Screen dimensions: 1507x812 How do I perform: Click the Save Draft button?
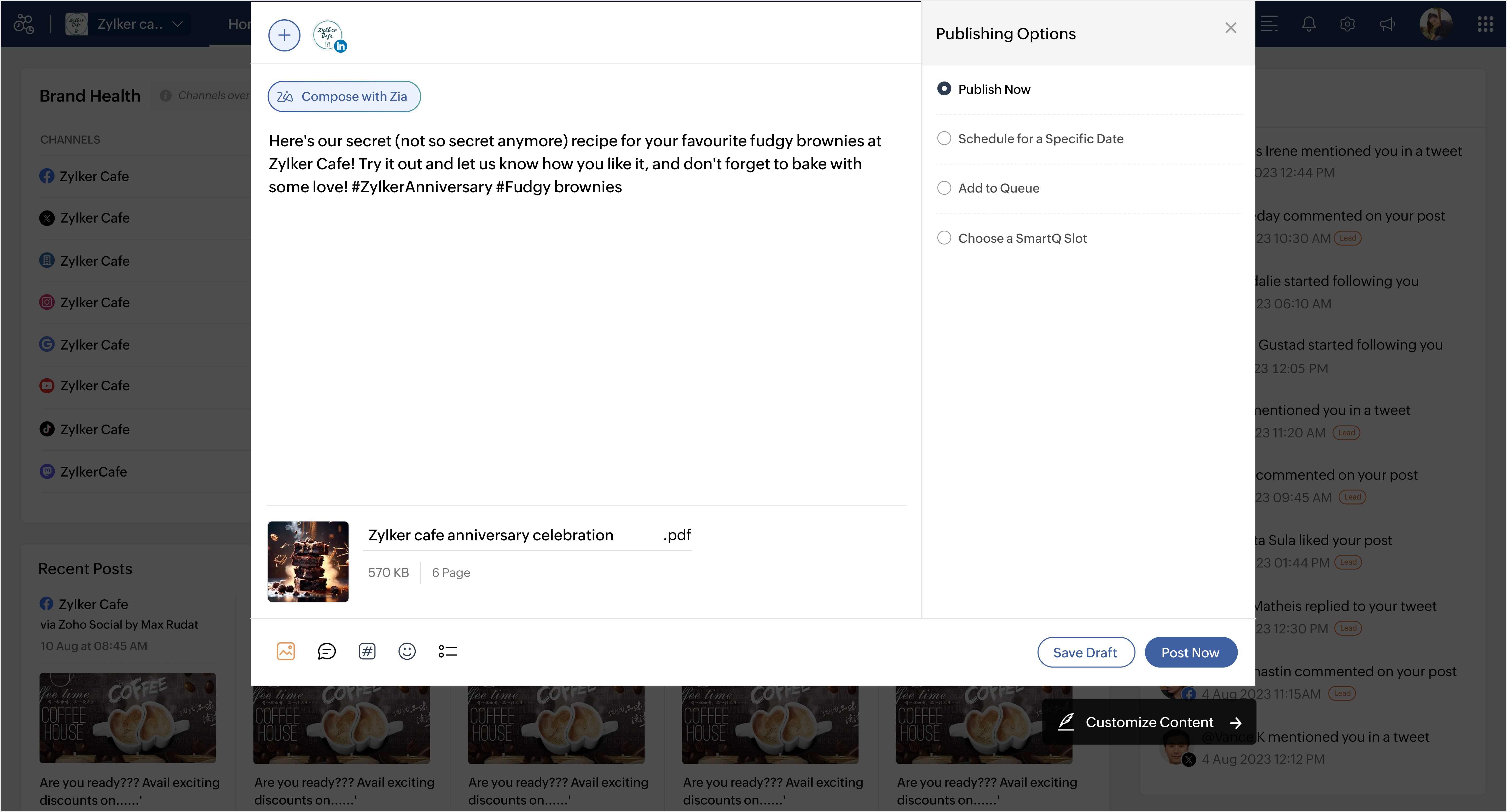[1086, 652]
